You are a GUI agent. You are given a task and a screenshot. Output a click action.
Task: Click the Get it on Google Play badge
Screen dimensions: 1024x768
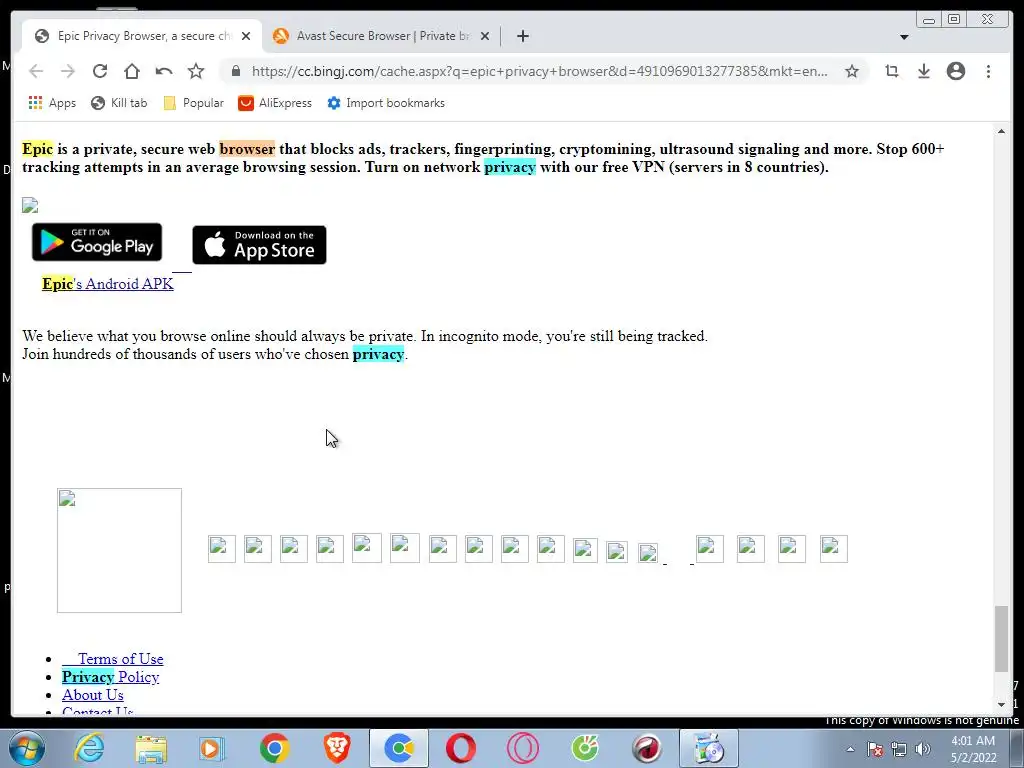[x=97, y=242]
